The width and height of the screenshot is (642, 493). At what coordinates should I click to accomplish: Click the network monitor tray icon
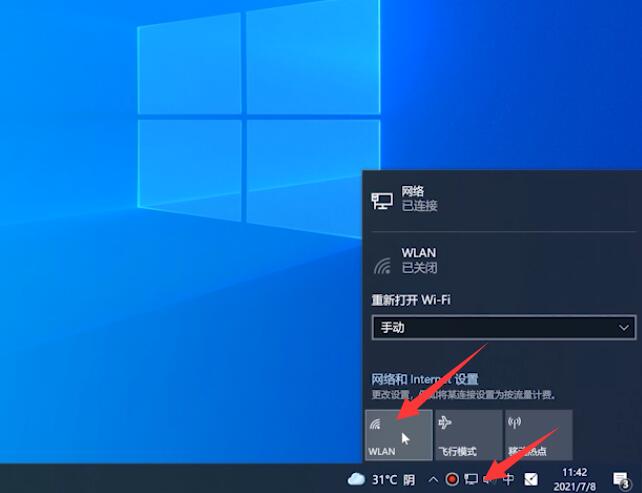coord(471,479)
